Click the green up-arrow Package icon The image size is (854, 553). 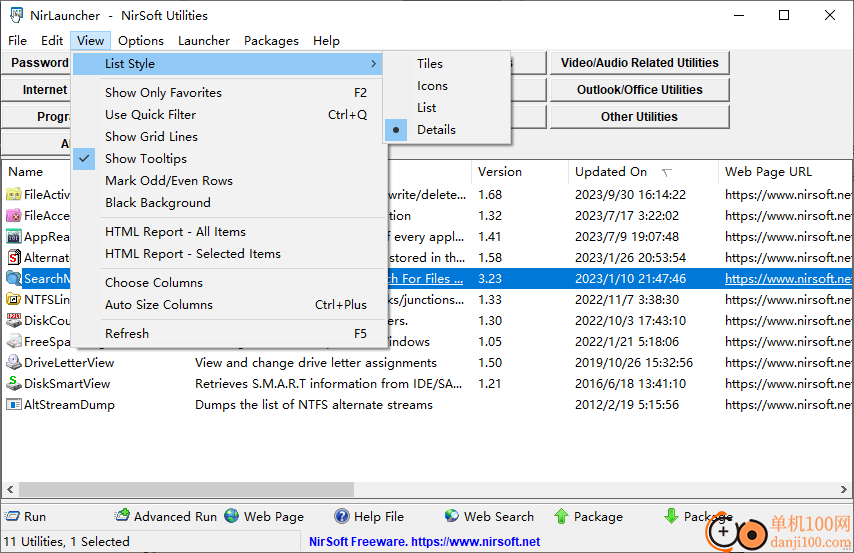(562, 516)
